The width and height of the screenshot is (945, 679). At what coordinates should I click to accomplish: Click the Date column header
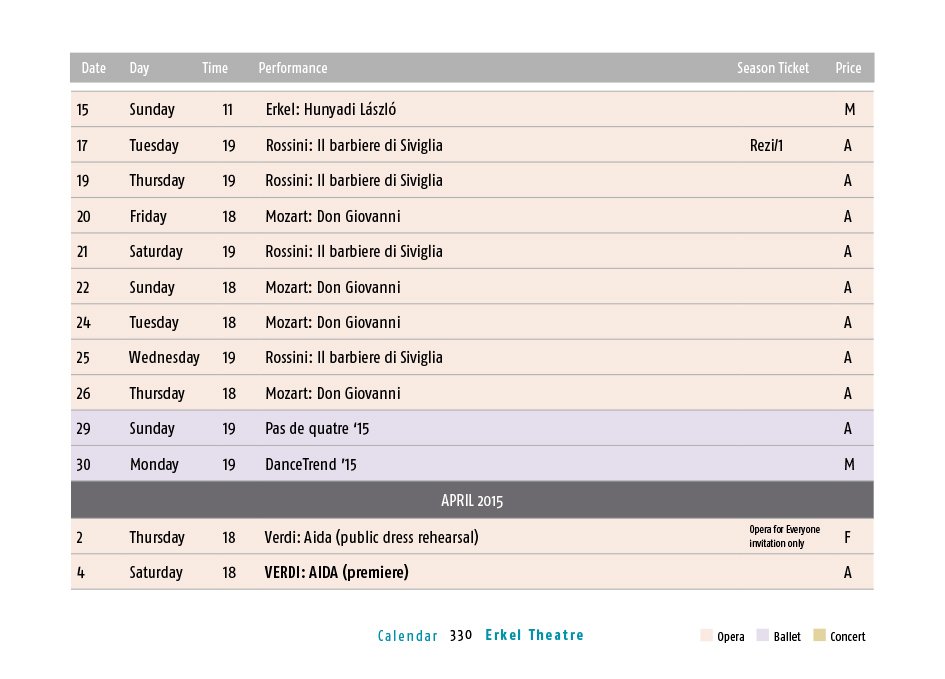93,68
